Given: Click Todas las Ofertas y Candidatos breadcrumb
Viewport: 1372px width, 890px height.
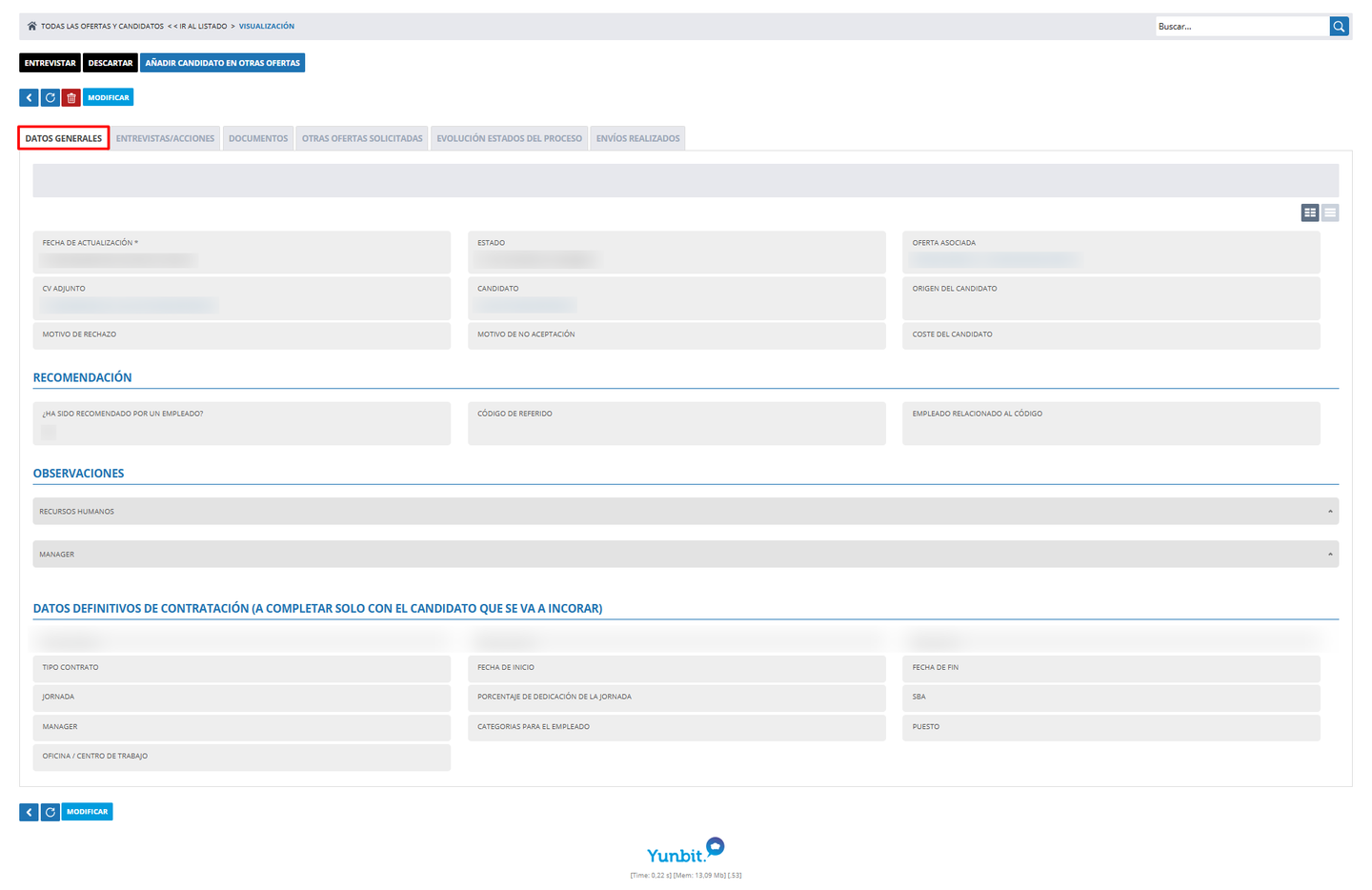Looking at the screenshot, I should tap(102, 27).
